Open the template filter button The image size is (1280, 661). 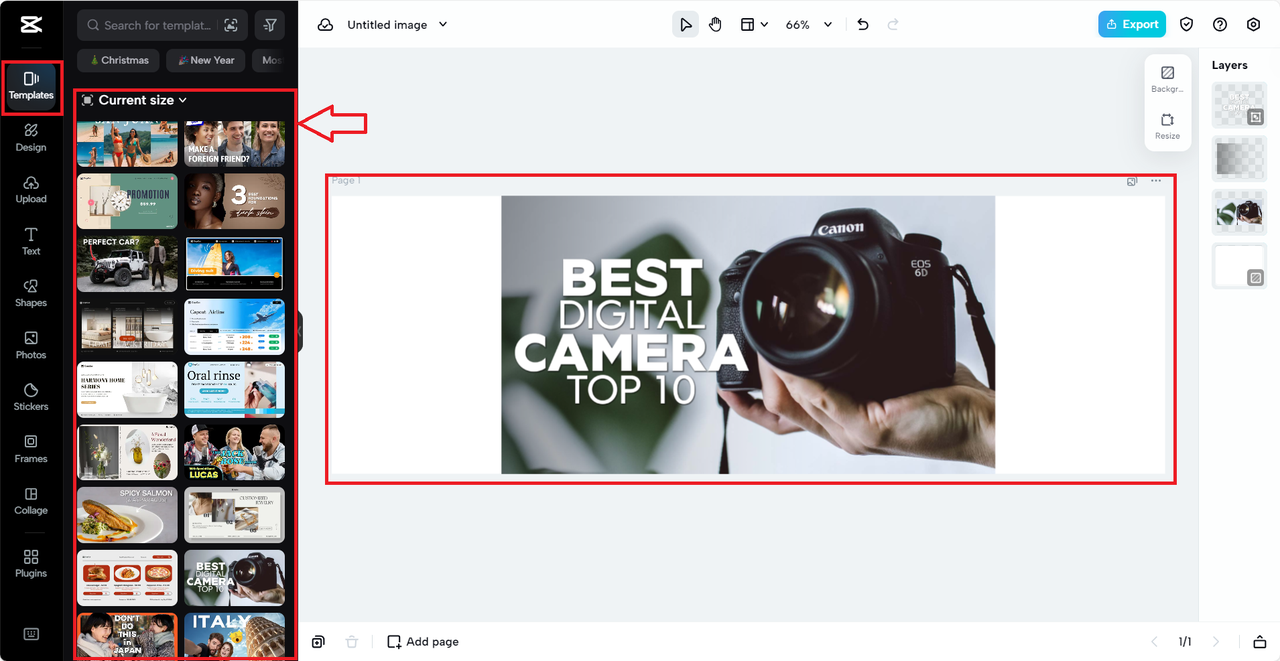point(270,25)
